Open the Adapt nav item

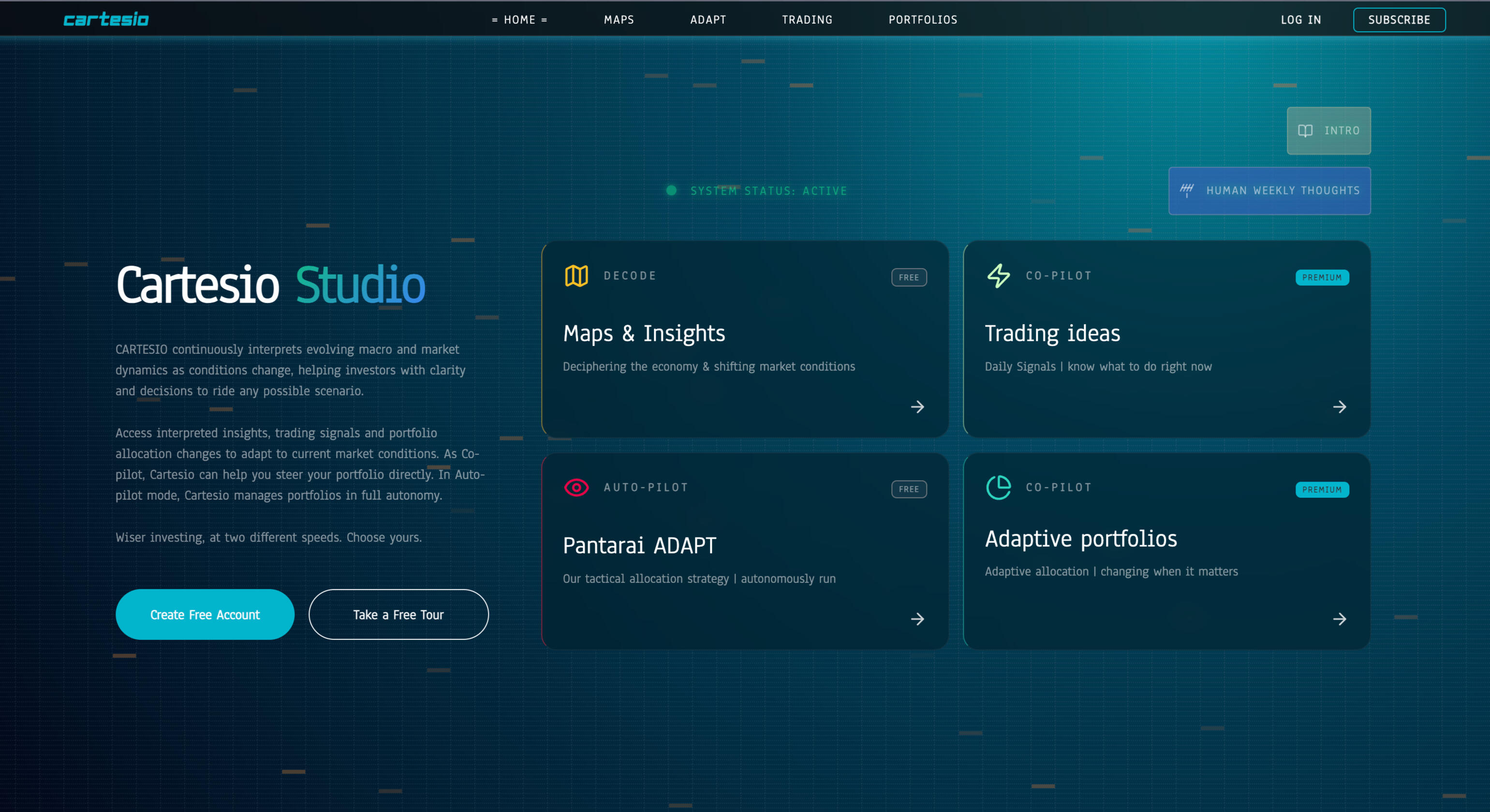tap(708, 20)
